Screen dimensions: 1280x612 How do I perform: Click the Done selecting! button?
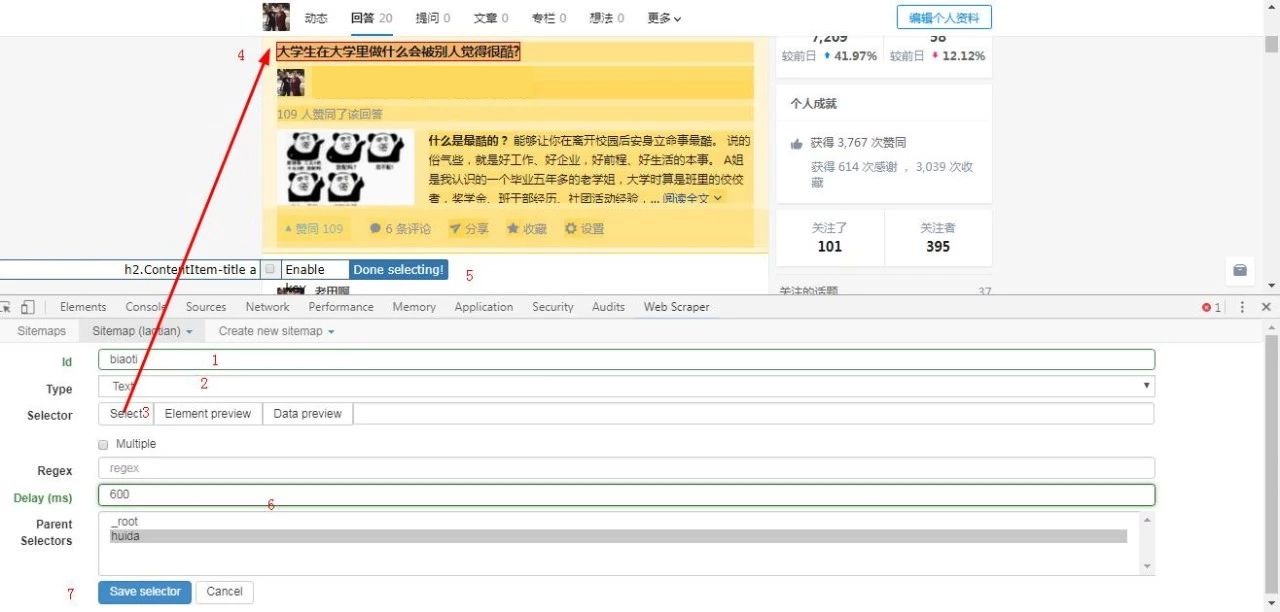click(398, 269)
